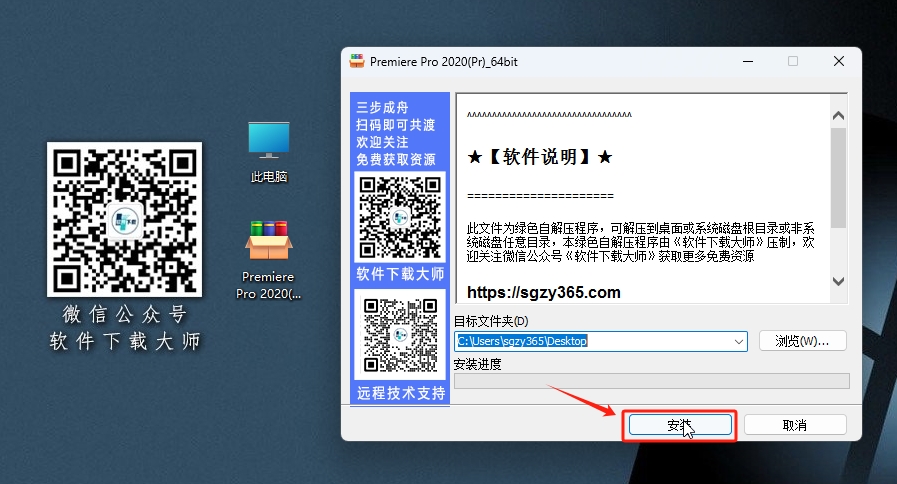Click the scroll down arrow of the description box

[x=839, y=281]
